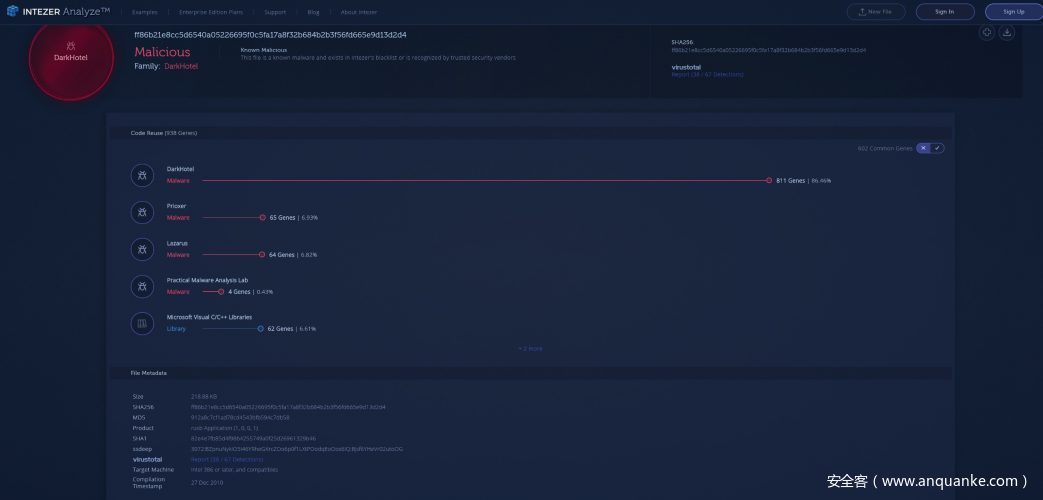Click the download report icon

(1006, 33)
